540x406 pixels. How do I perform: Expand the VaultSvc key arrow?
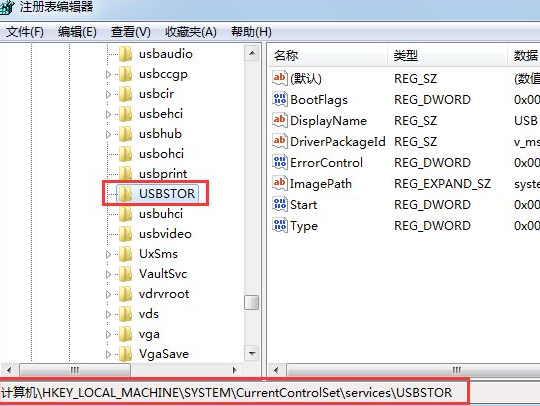108,274
